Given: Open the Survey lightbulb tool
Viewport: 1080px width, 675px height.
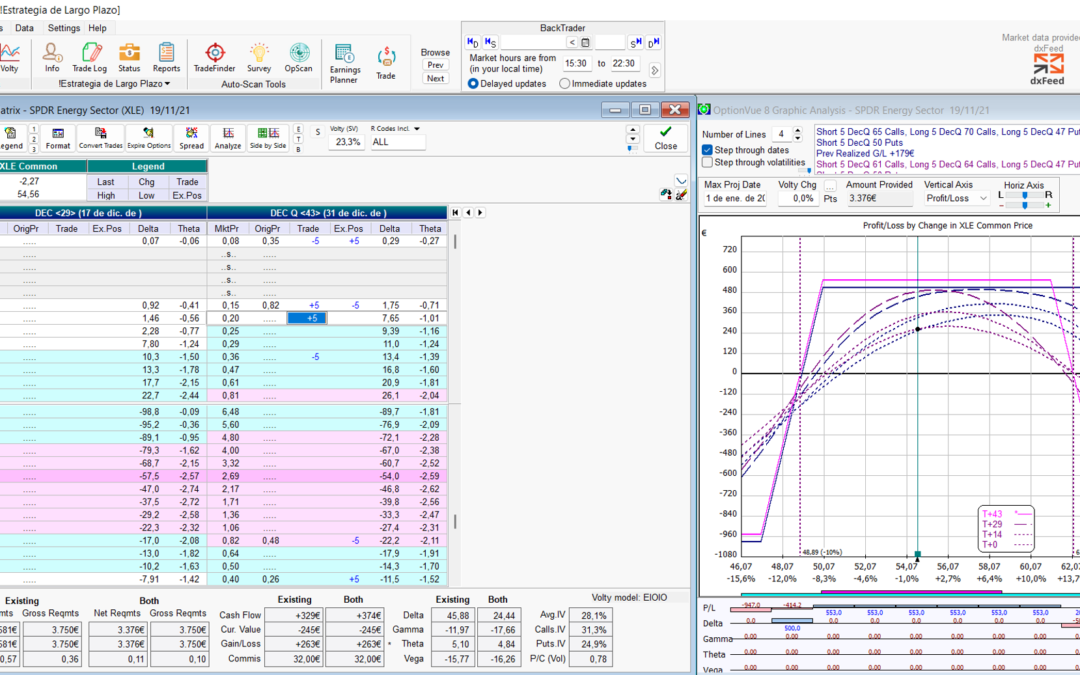Looking at the screenshot, I should point(259,58).
